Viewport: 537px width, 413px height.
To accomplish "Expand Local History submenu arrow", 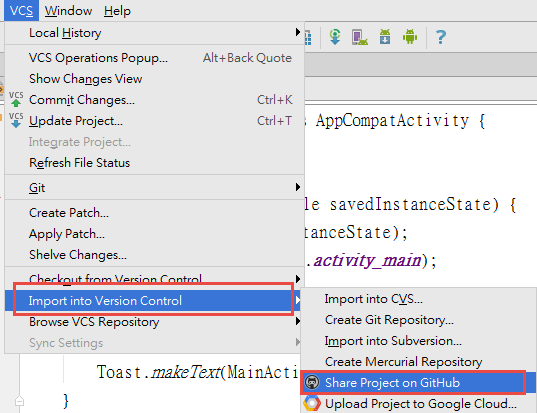I will (x=298, y=33).
